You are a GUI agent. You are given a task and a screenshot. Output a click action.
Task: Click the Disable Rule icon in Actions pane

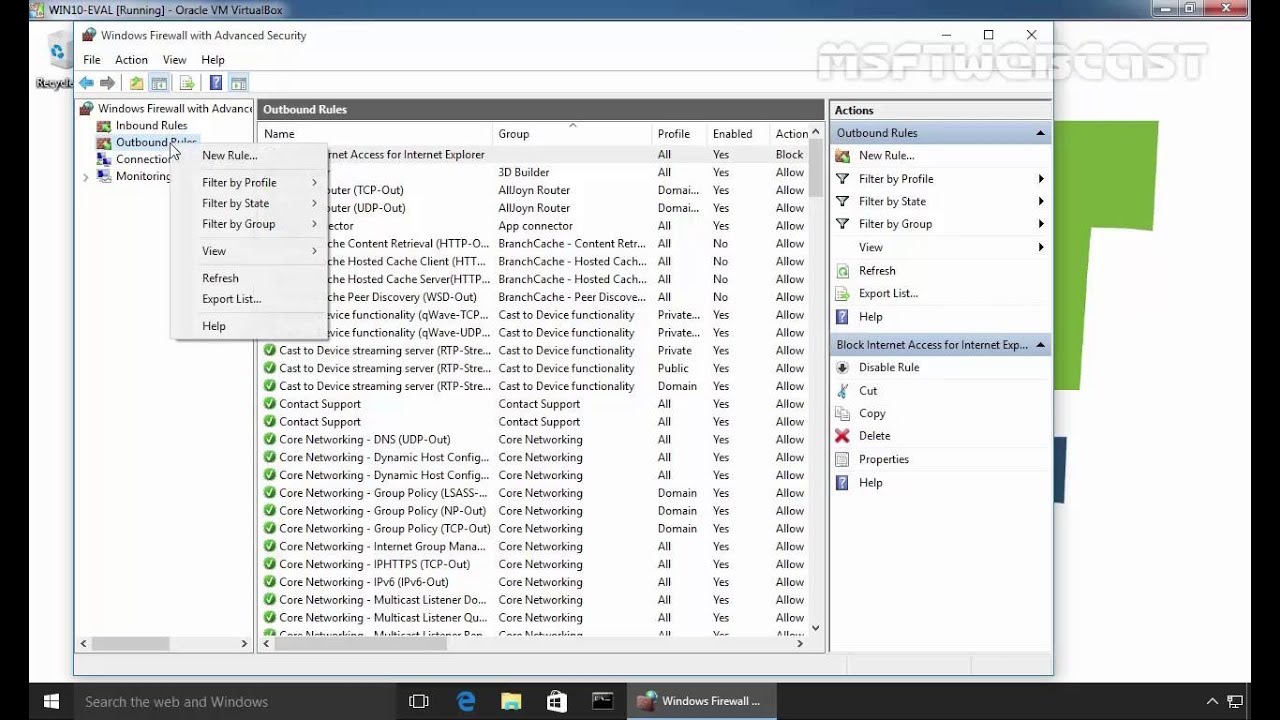point(842,367)
